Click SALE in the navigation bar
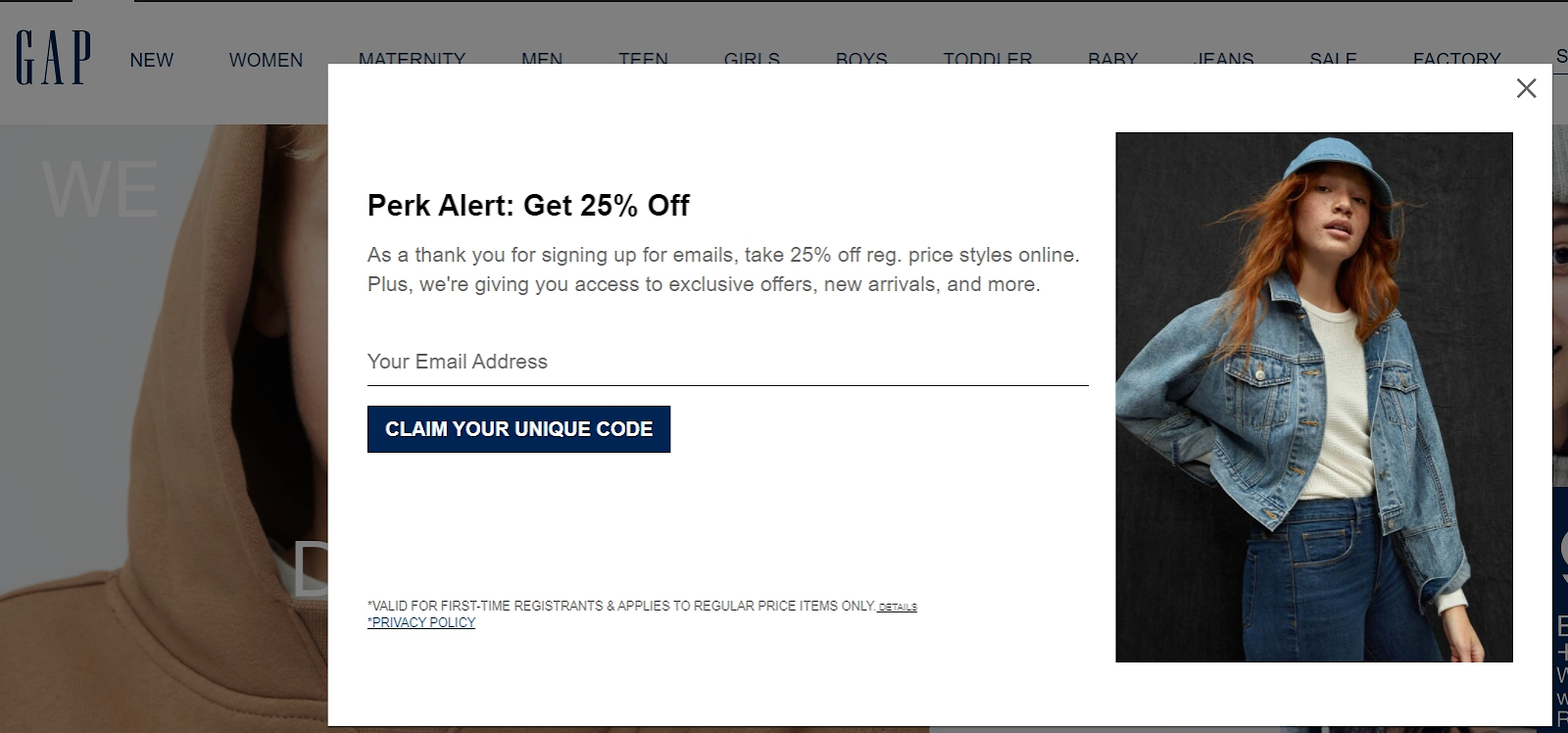This screenshot has width=1568, height=733. click(x=1333, y=58)
